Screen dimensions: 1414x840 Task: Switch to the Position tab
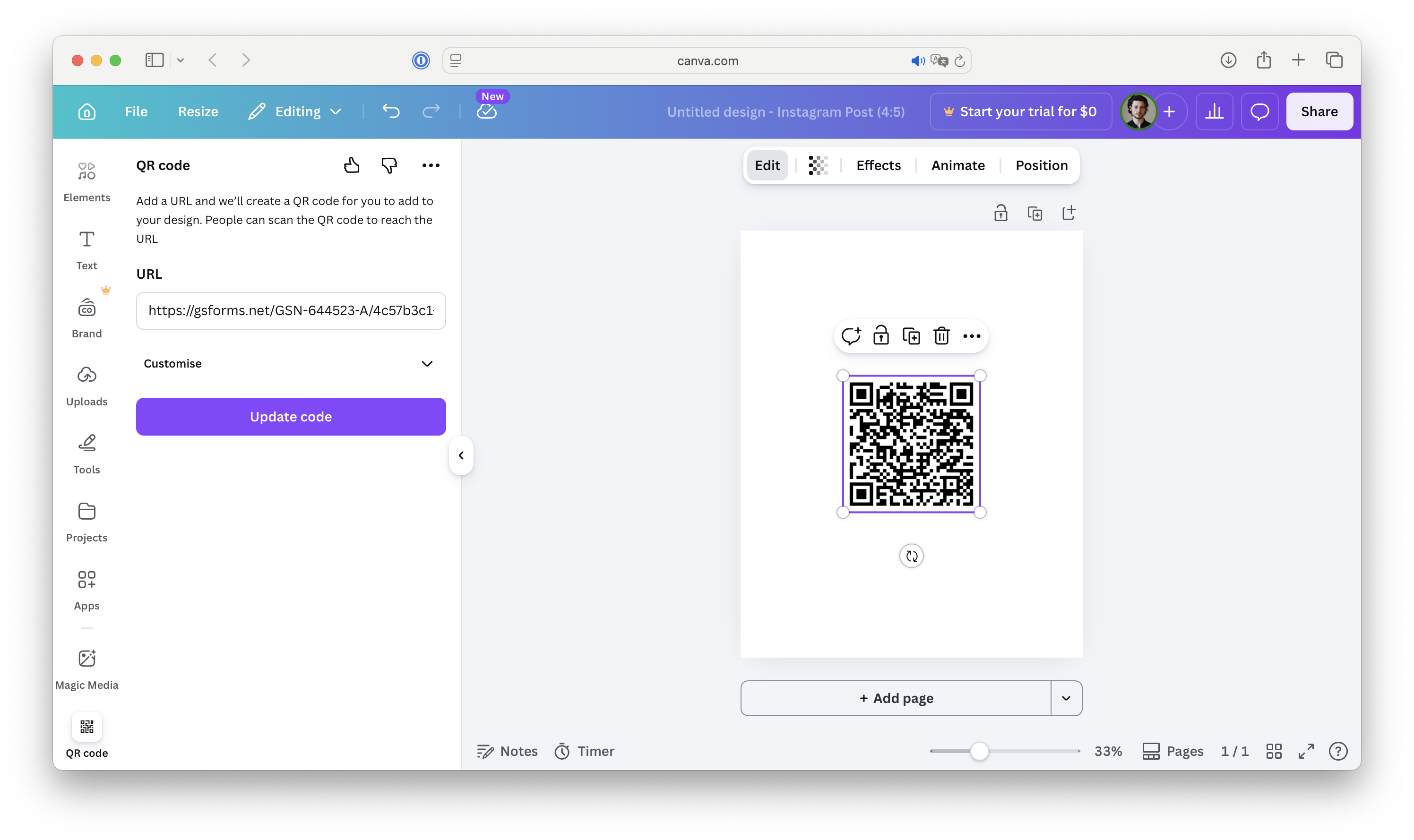coord(1041,165)
